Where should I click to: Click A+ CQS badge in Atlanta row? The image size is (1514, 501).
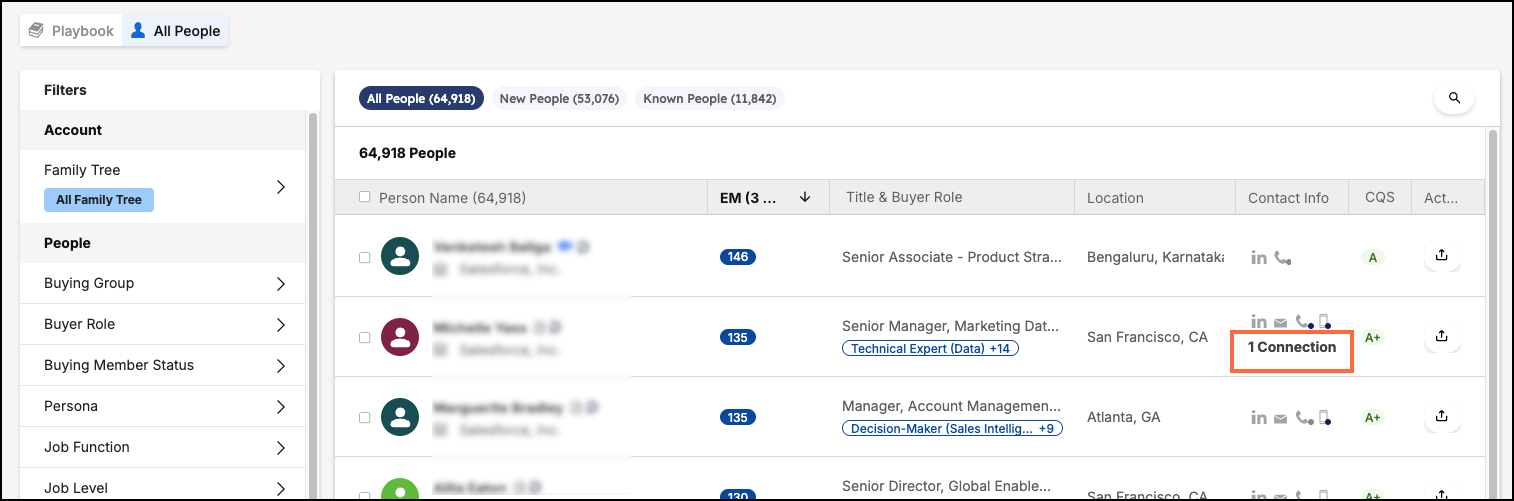click(1373, 417)
